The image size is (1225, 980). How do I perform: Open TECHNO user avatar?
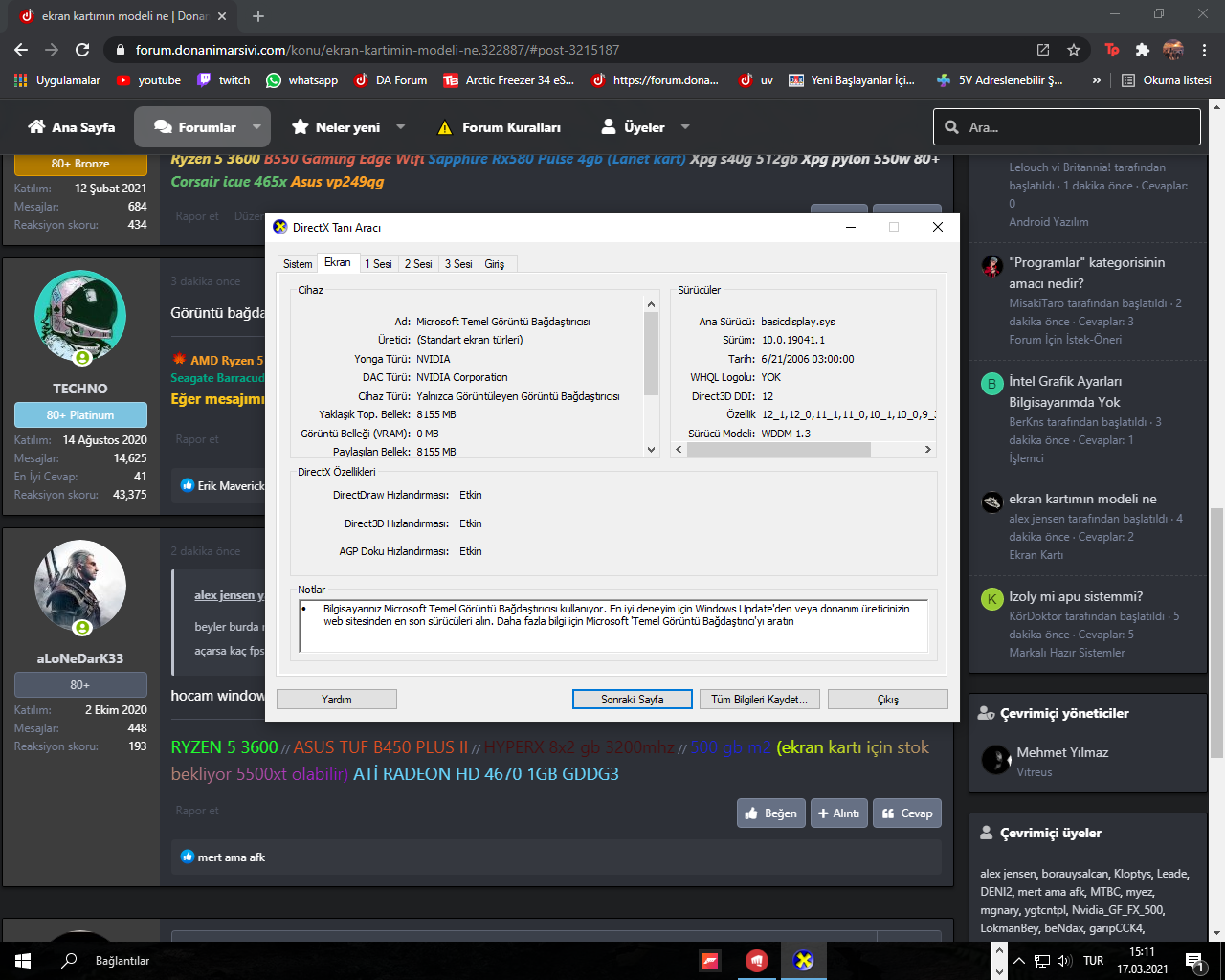click(x=80, y=316)
